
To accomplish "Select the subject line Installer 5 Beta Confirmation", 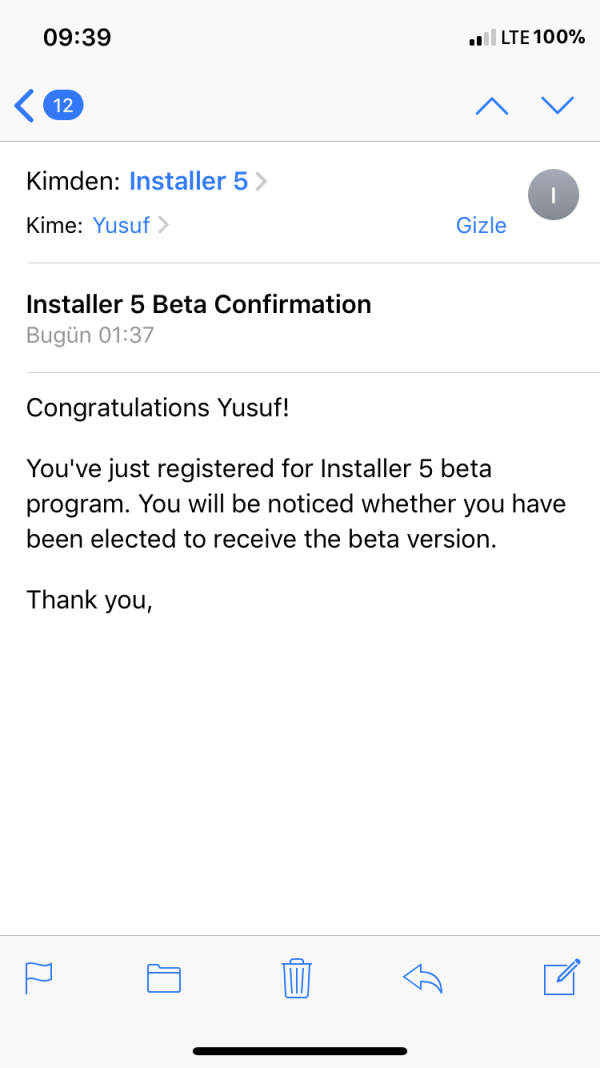I will 198,304.
